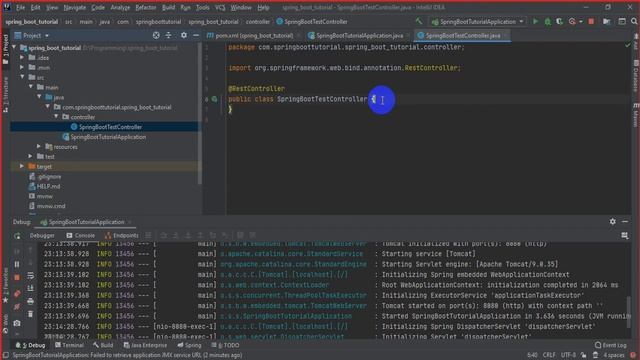This screenshot has height=360, width=640.
Task: Click the Profiler run icon
Action: tap(572, 21)
